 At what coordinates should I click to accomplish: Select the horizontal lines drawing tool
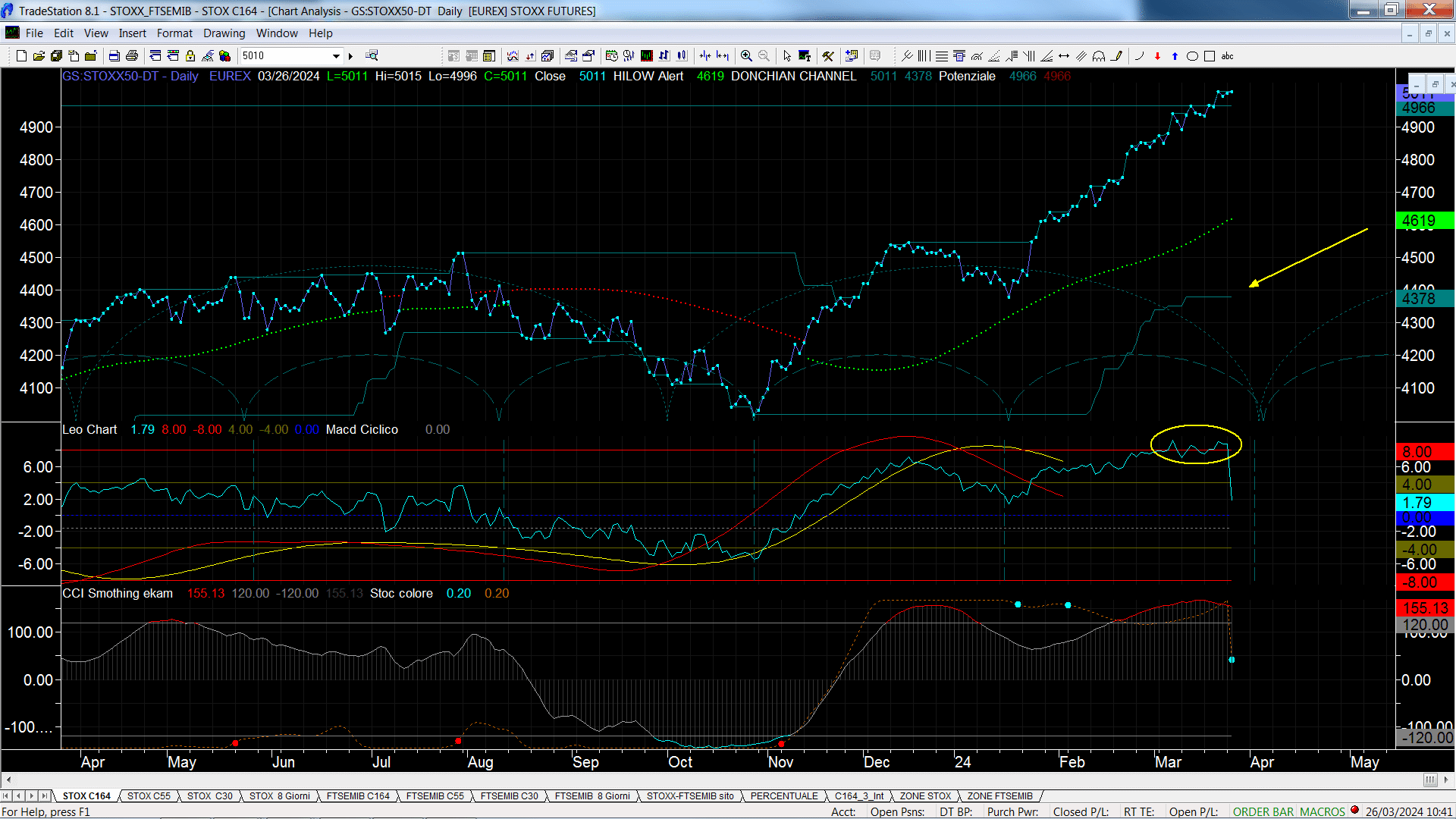click(x=942, y=56)
